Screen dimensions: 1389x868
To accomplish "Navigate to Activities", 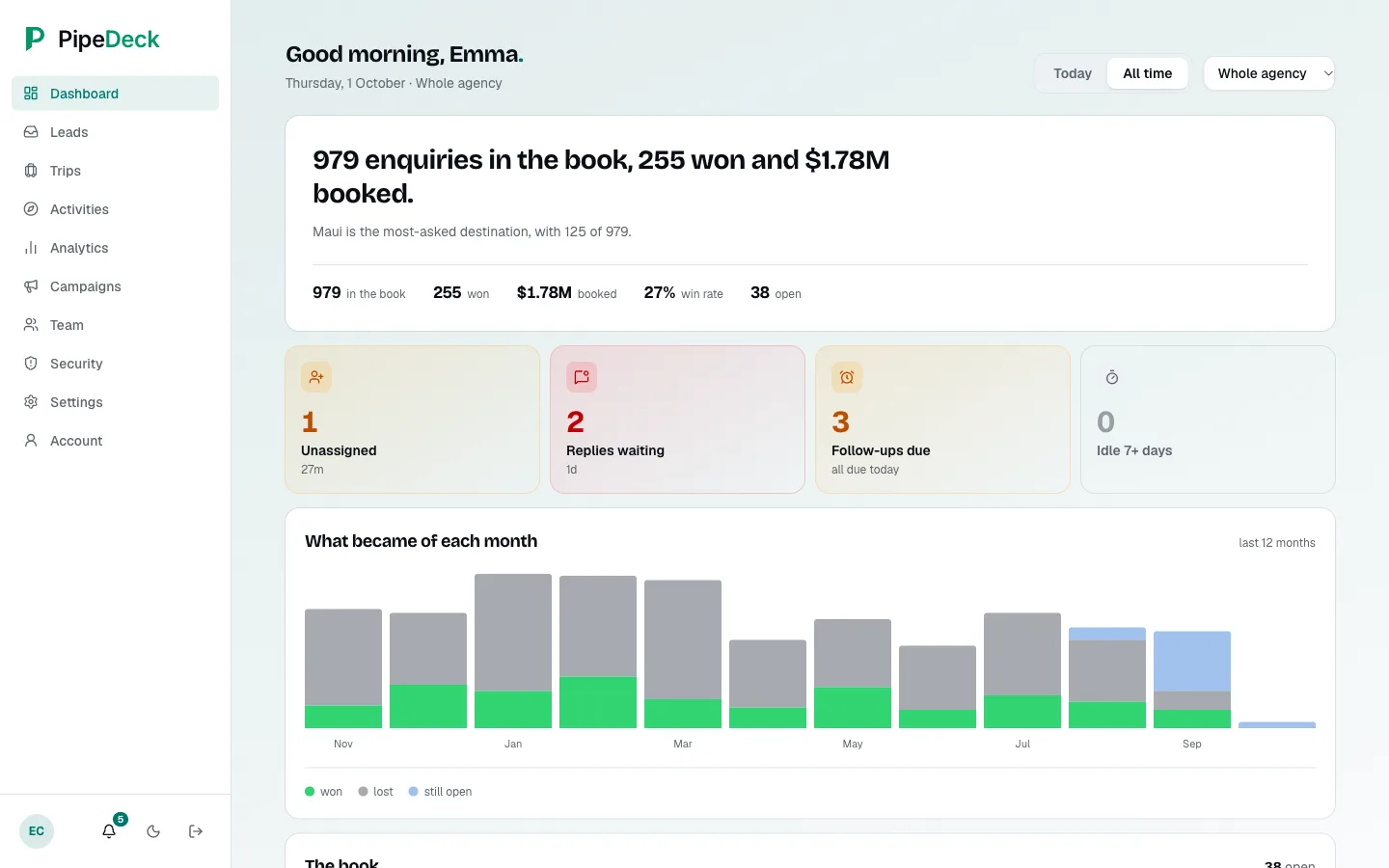I will [115, 209].
